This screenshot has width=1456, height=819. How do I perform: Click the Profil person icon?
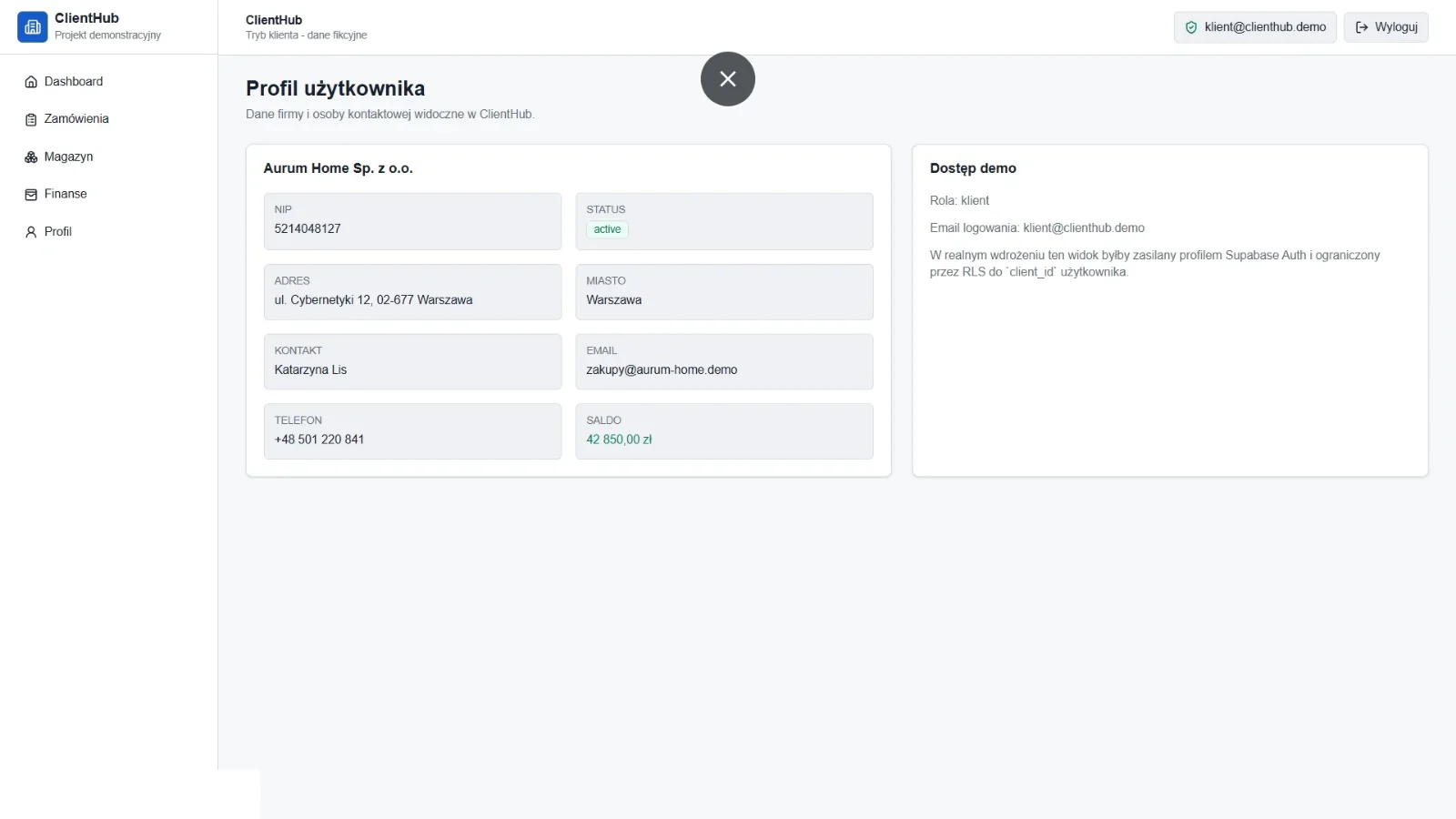pyautogui.click(x=31, y=232)
